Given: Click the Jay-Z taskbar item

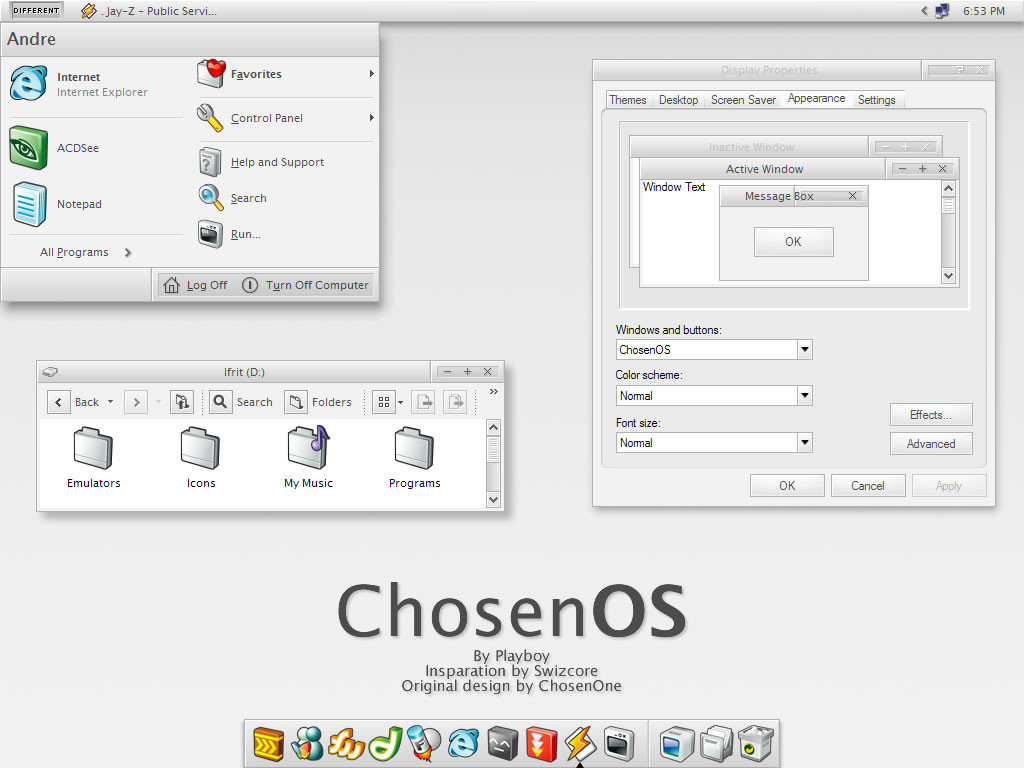Looking at the screenshot, I should tap(150, 11).
